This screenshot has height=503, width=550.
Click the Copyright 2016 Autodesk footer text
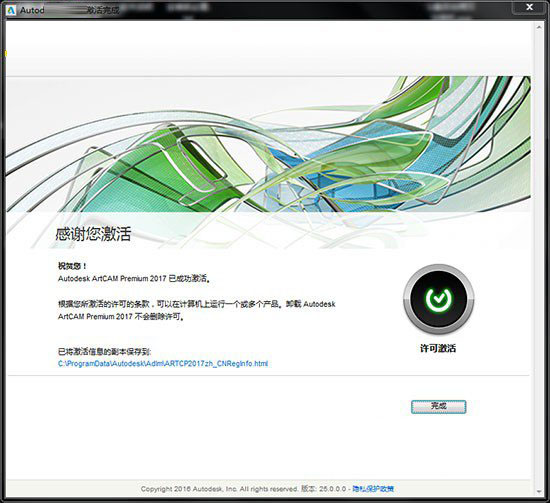(219, 489)
